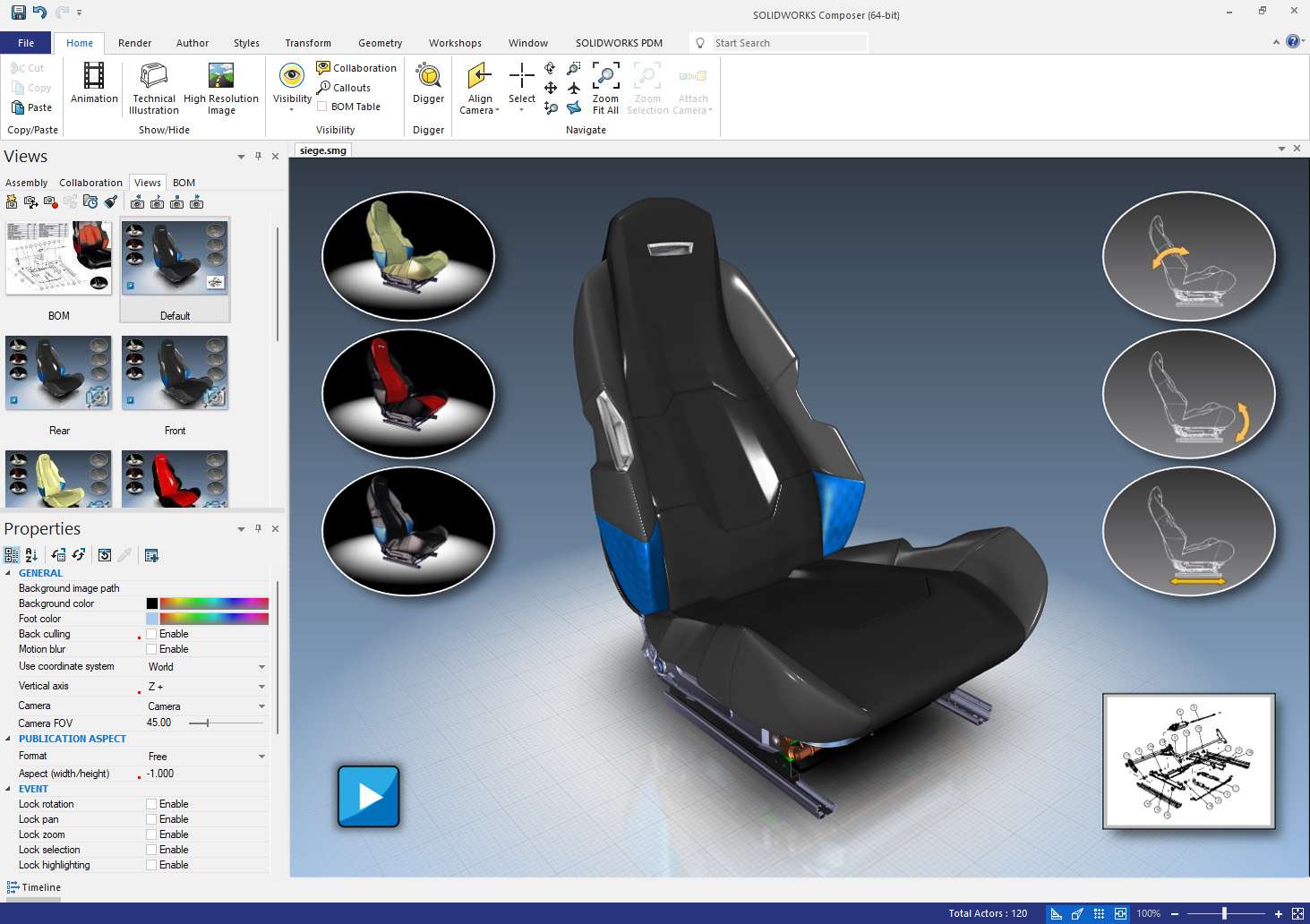This screenshot has width=1310, height=924.
Task: Click the categorized properties view icon
Action: 12,555
